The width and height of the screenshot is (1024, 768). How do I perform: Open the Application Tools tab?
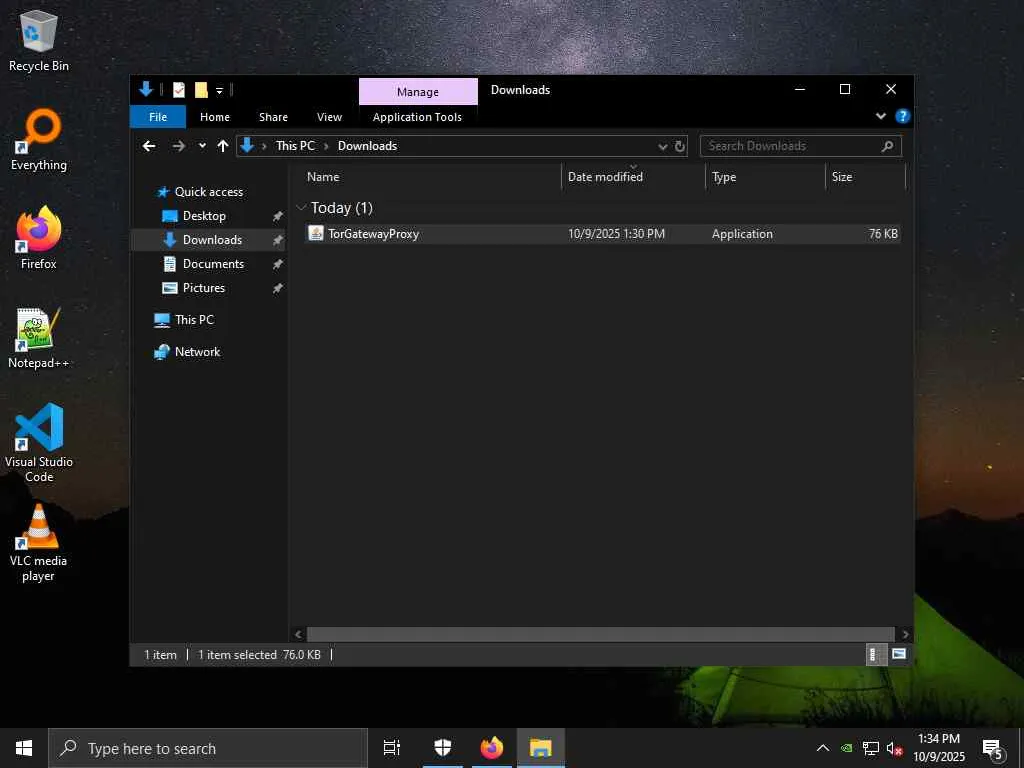coord(417,117)
